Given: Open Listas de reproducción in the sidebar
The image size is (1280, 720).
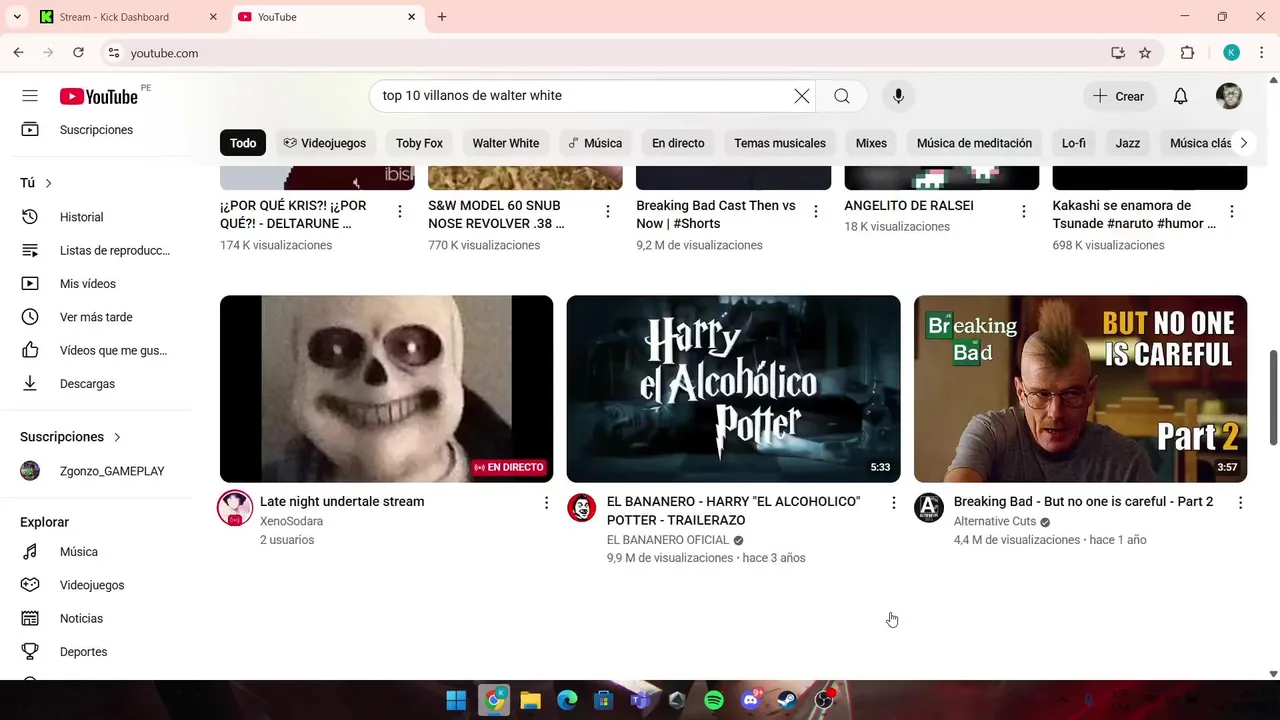Looking at the screenshot, I should pyautogui.click(x=96, y=250).
